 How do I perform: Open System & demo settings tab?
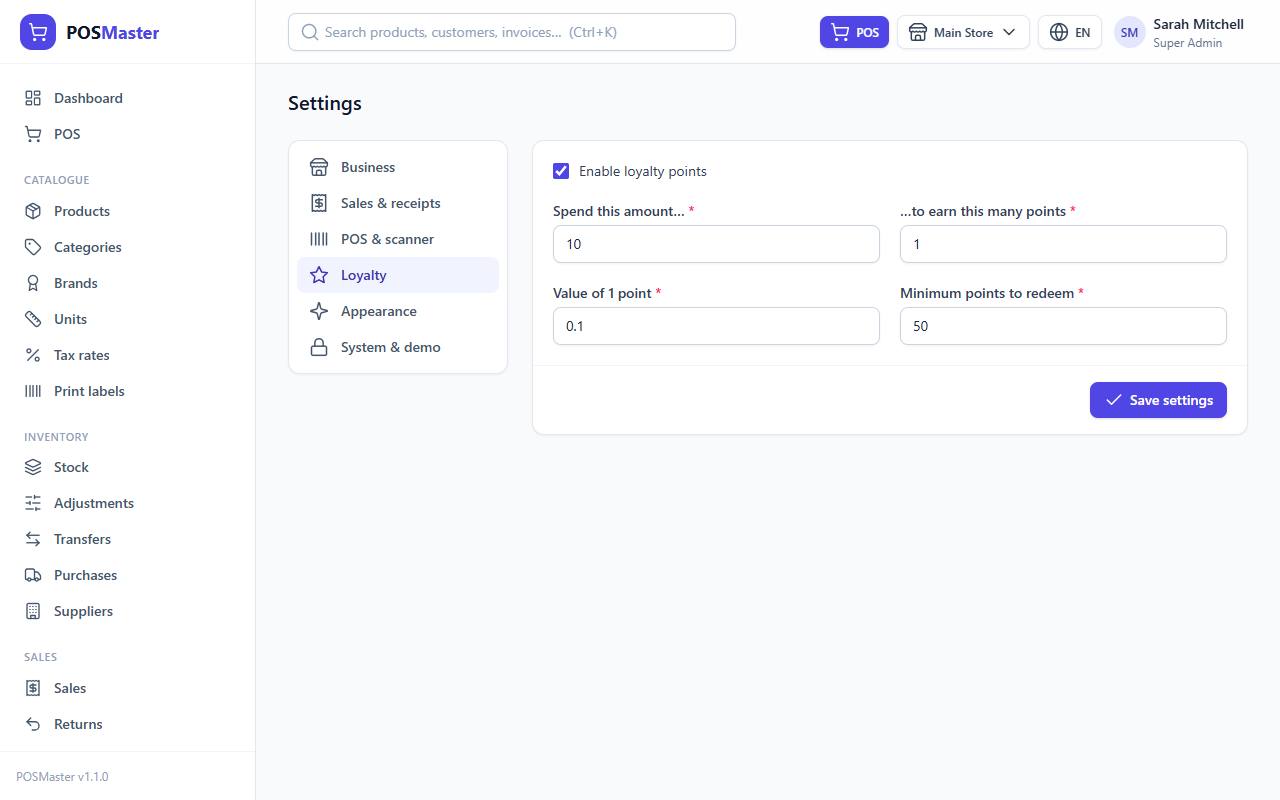(398, 347)
